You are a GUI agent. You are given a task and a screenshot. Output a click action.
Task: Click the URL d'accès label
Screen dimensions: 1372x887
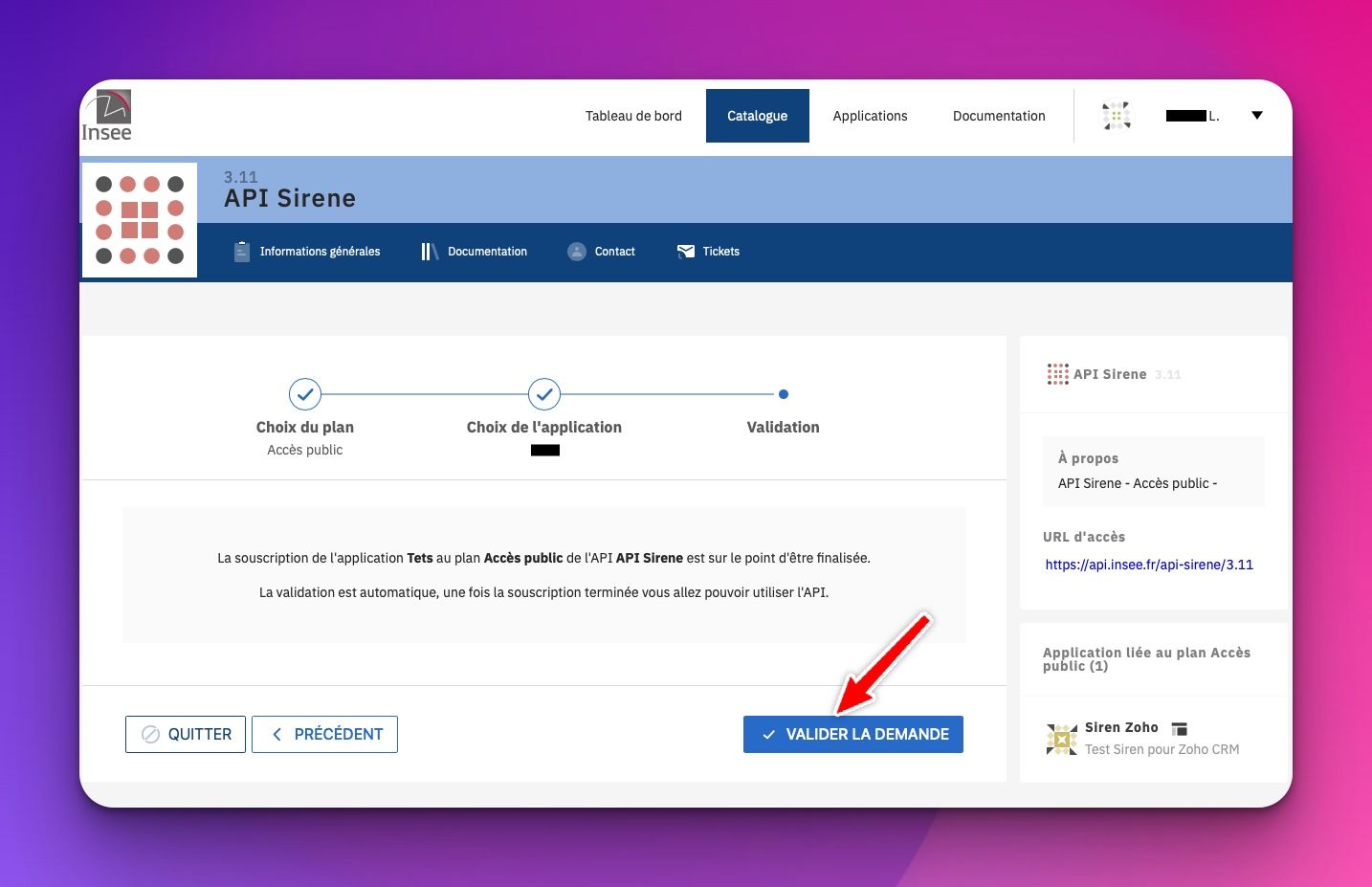1084,537
